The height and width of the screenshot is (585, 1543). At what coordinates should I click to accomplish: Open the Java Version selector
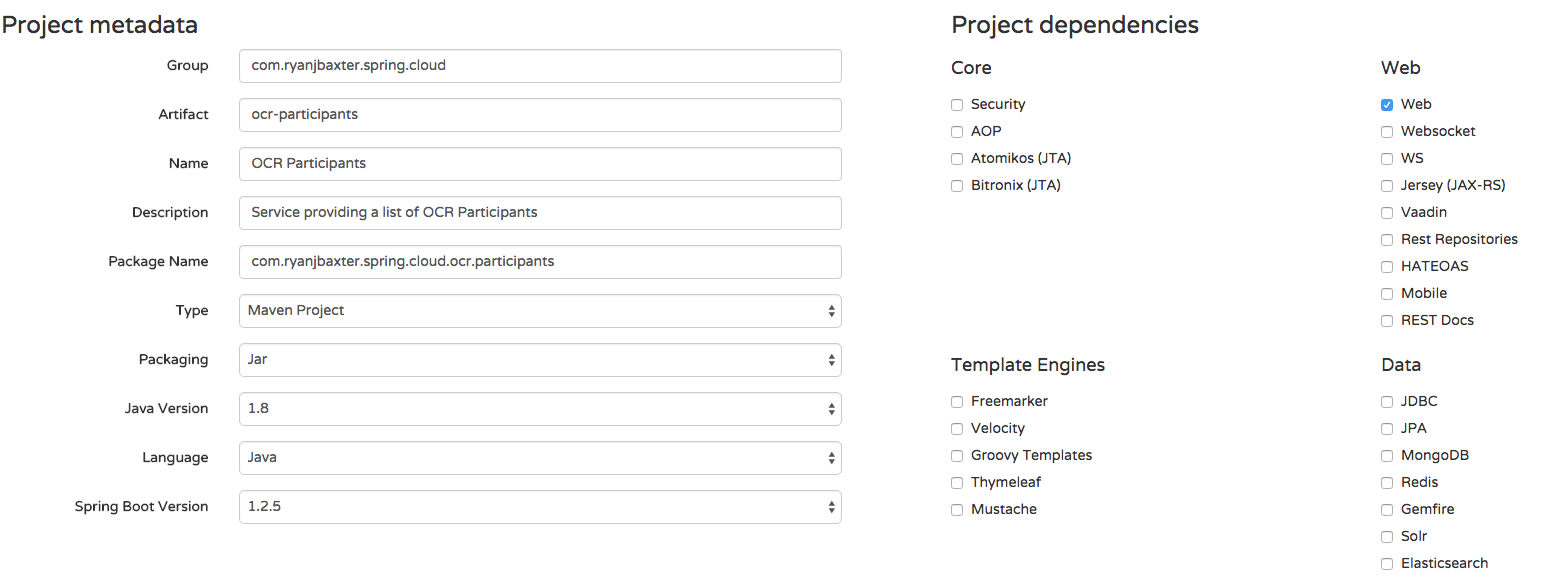click(540, 409)
